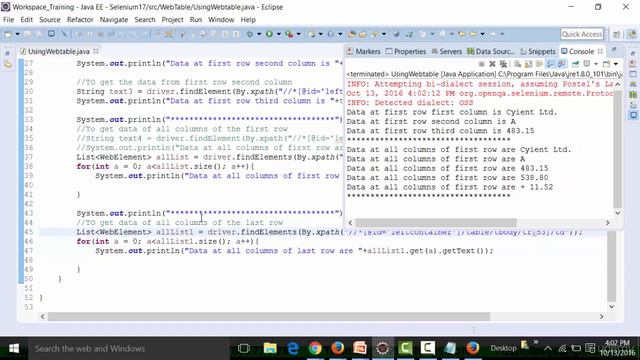
Task: Switch to the Servers tab
Action: coord(447,51)
